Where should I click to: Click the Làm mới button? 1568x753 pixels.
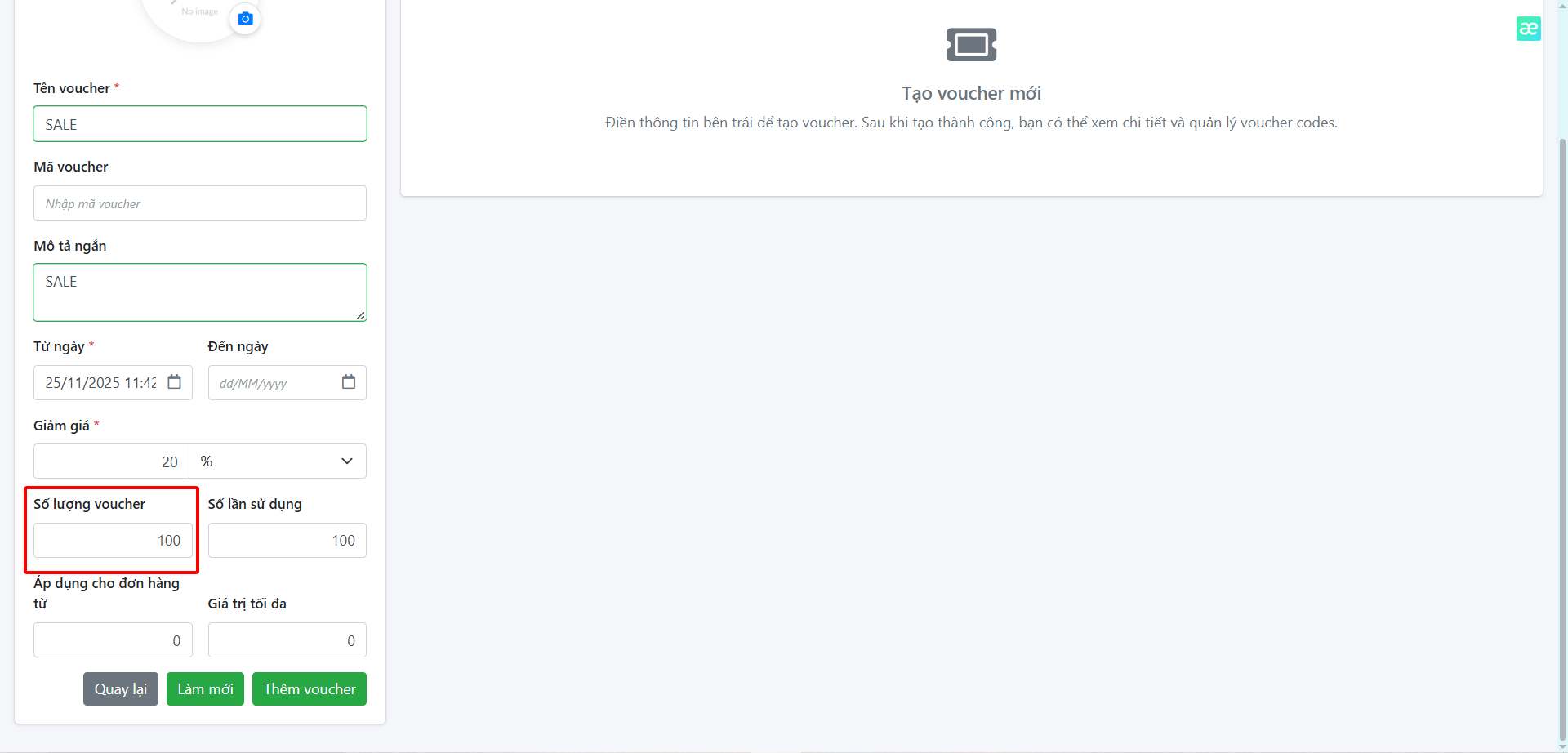[x=205, y=689]
